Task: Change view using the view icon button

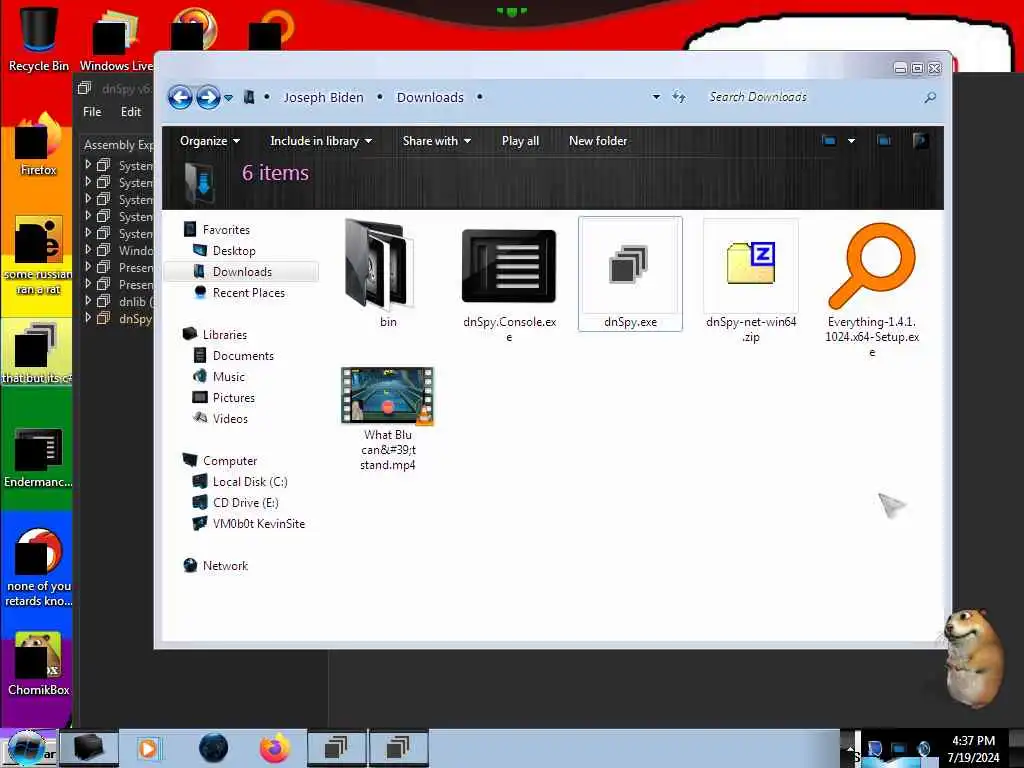Action: click(829, 140)
